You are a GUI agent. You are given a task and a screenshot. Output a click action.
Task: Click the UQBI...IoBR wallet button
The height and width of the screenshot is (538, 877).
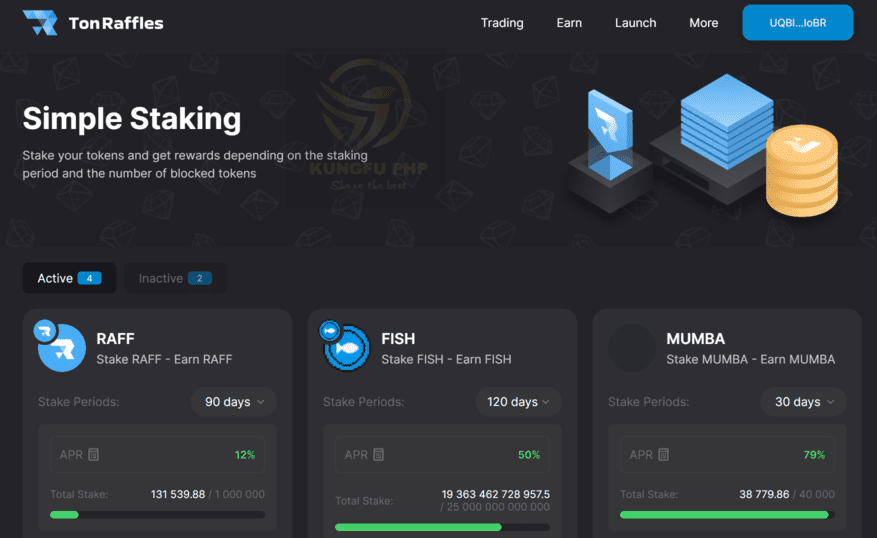[798, 23]
